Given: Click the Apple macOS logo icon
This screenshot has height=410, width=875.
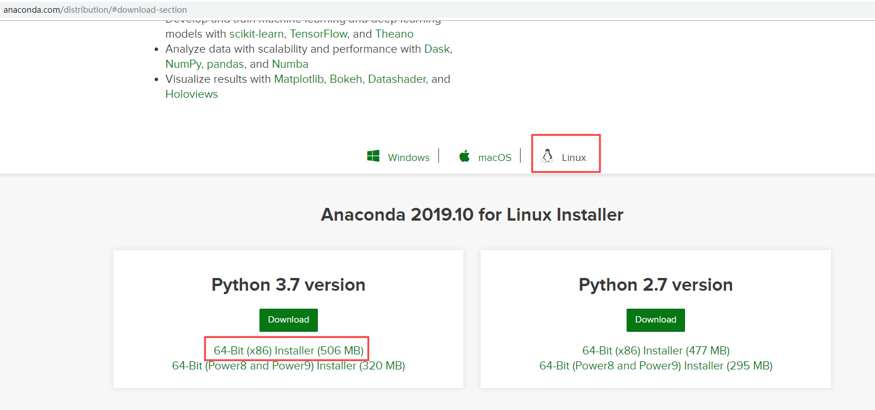Looking at the screenshot, I should click(x=464, y=156).
